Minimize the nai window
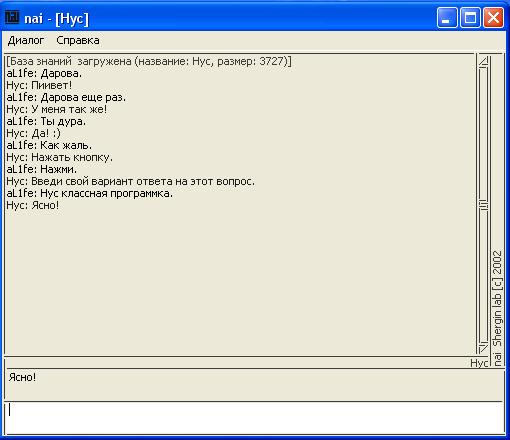 447,18
